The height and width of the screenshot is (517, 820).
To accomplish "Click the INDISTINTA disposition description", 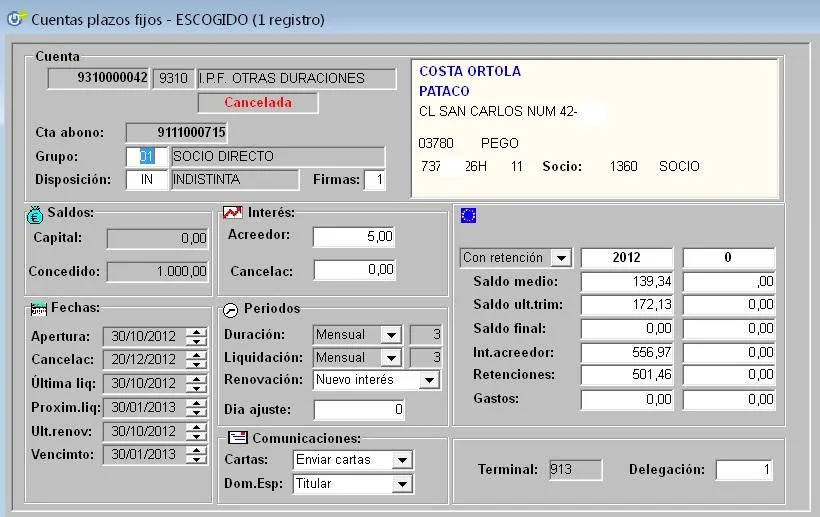I will (235, 179).
